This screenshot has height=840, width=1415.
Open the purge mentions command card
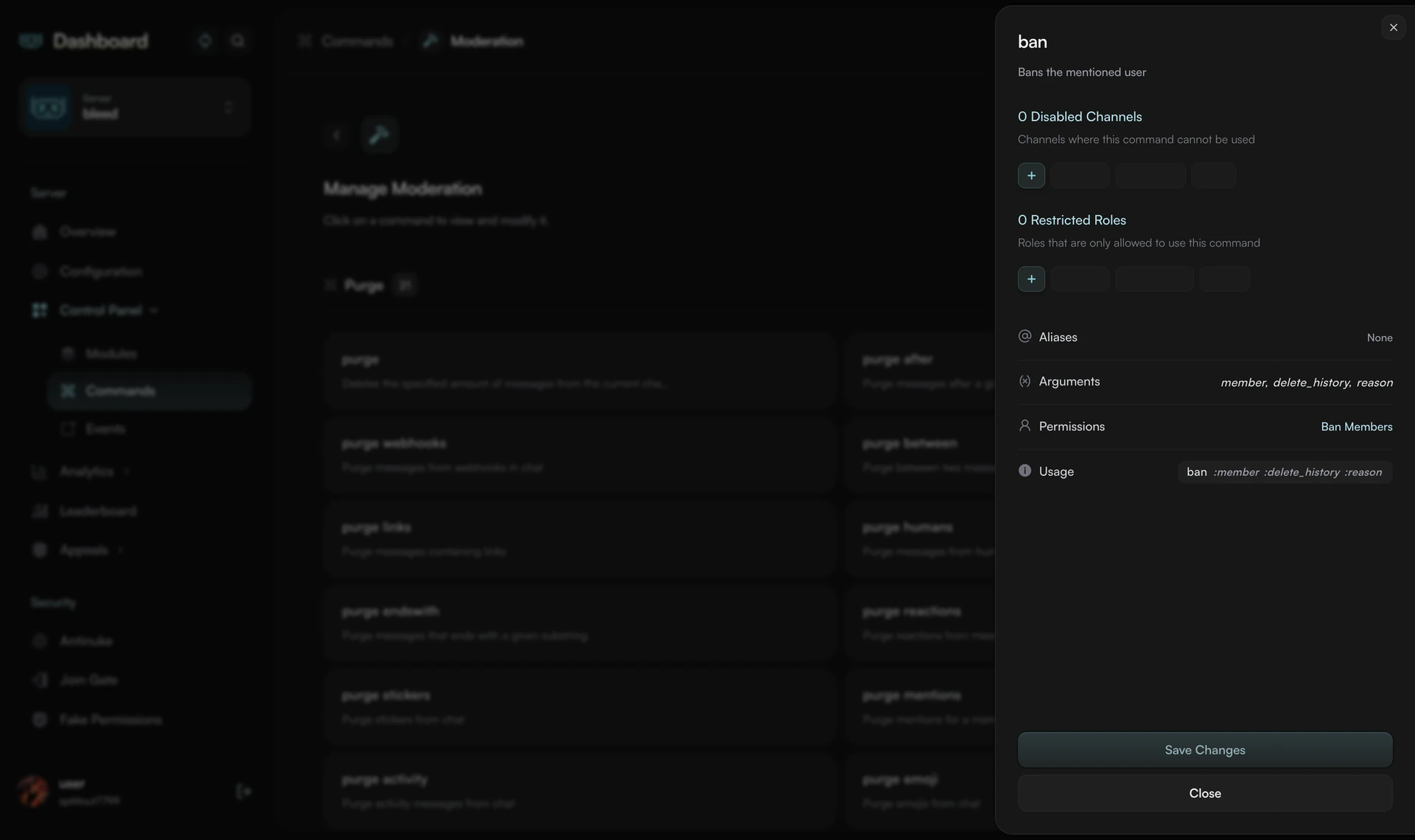point(920,707)
